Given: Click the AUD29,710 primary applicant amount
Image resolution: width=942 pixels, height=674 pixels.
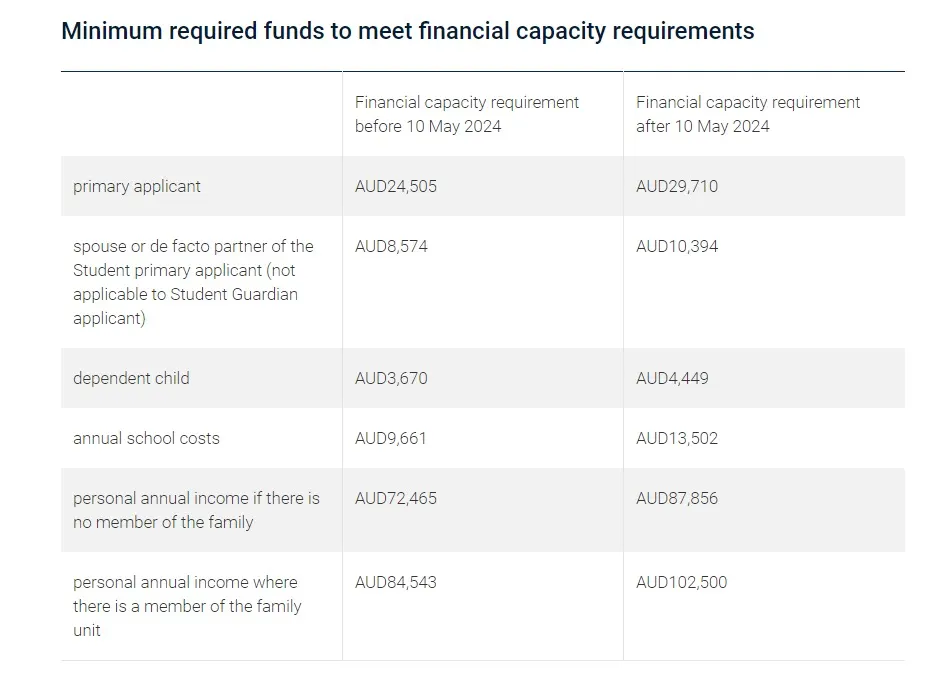Looking at the screenshot, I should (x=677, y=186).
